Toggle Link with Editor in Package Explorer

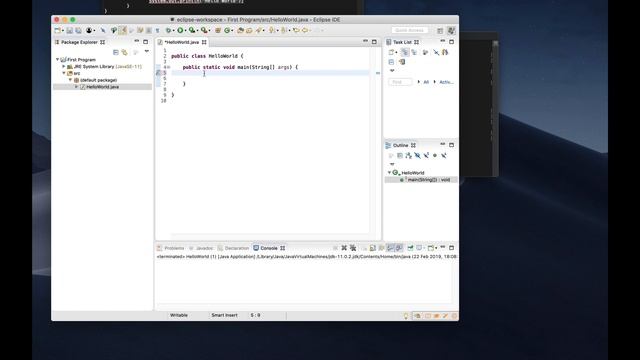(124, 52)
